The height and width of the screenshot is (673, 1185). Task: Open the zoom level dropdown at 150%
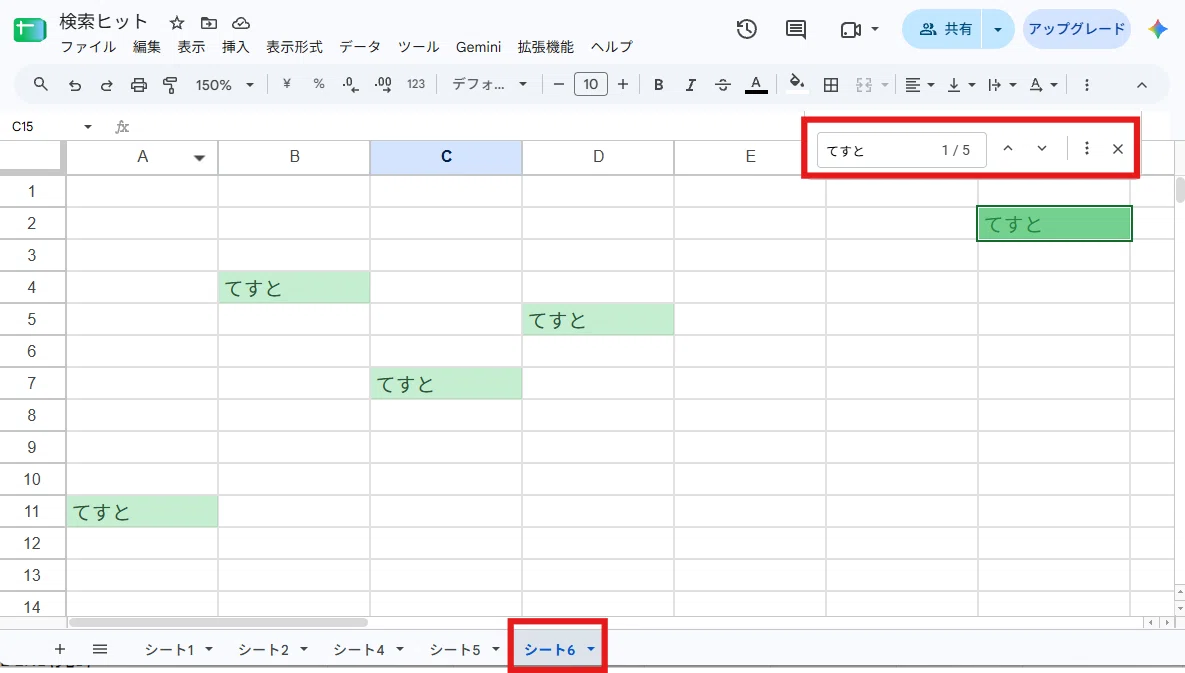[224, 85]
